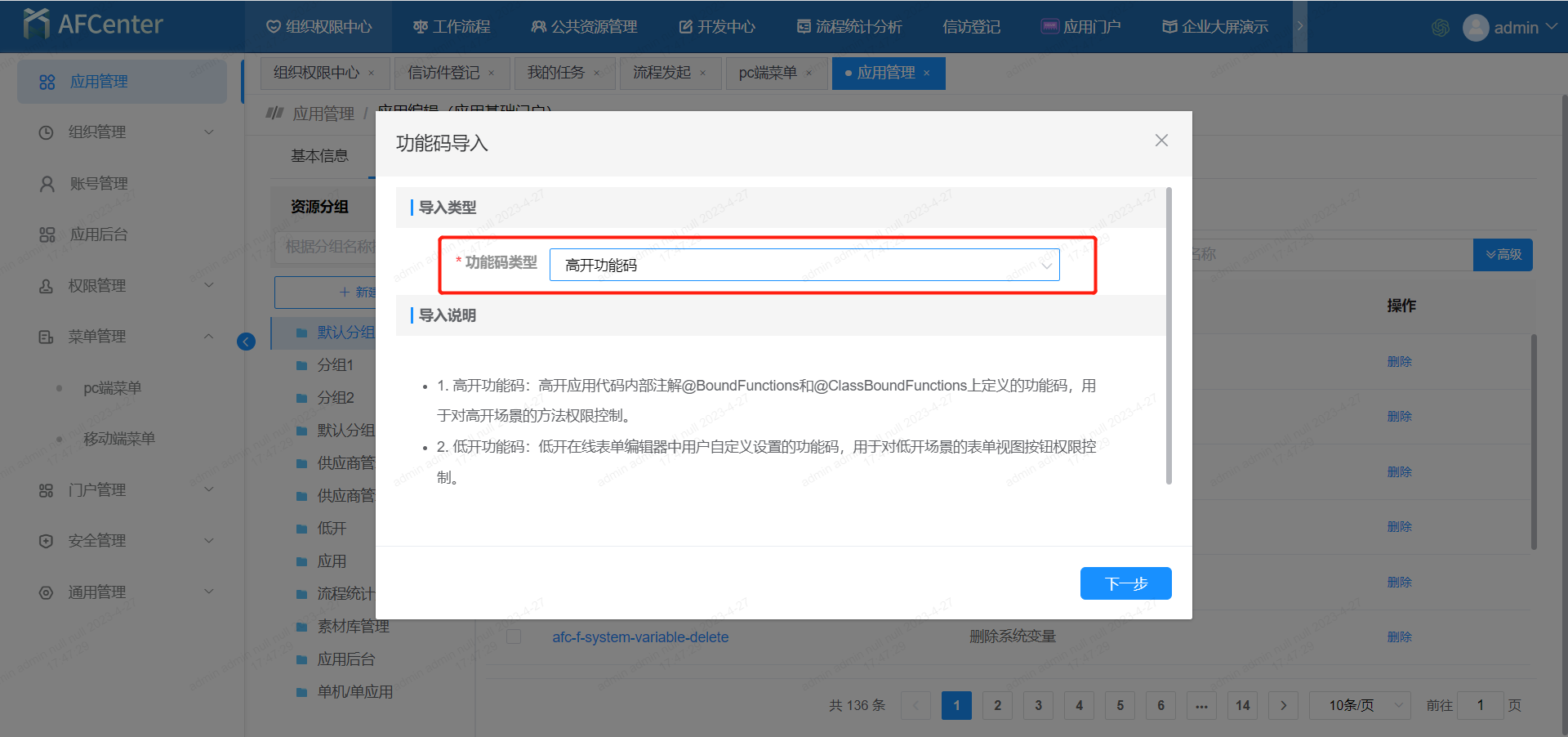Open the 10条/页 page size selector
The image size is (1568, 737).
click(1359, 705)
